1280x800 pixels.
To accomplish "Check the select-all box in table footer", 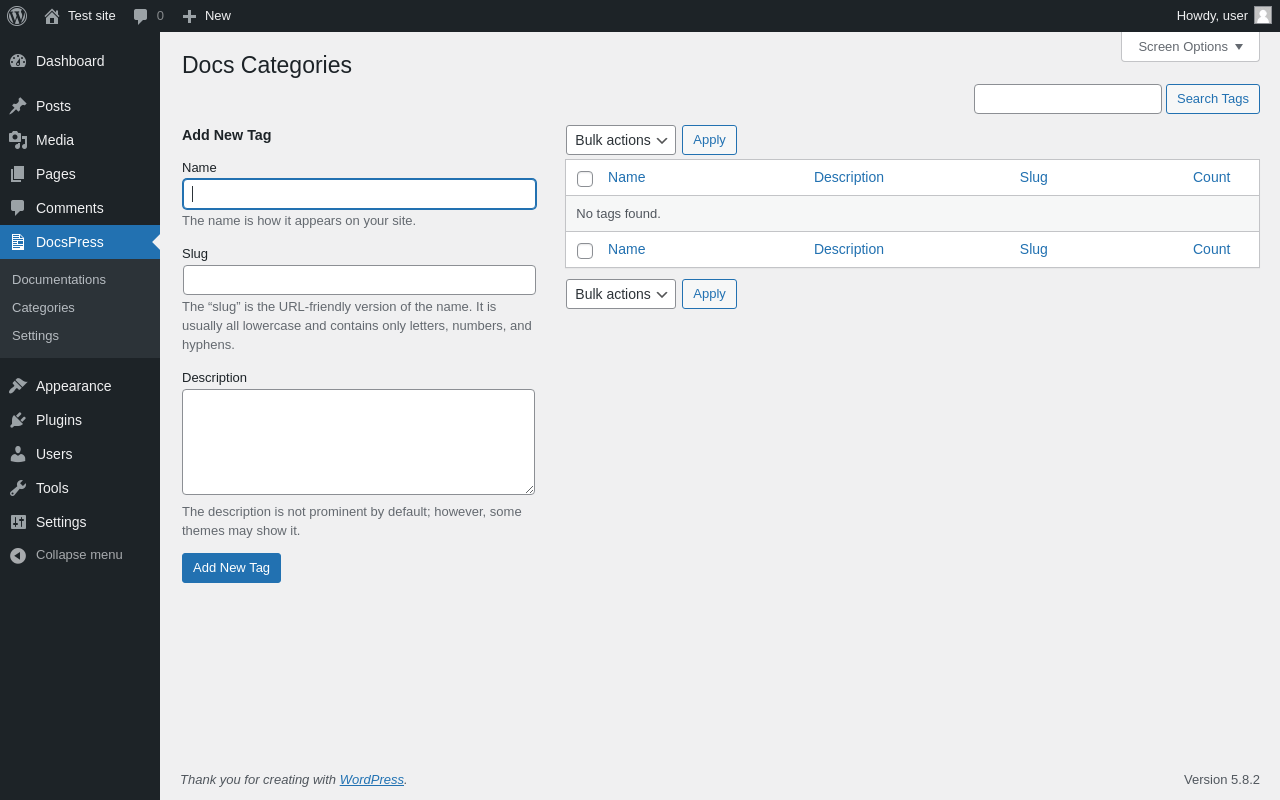I will pyautogui.click(x=585, y=251).
